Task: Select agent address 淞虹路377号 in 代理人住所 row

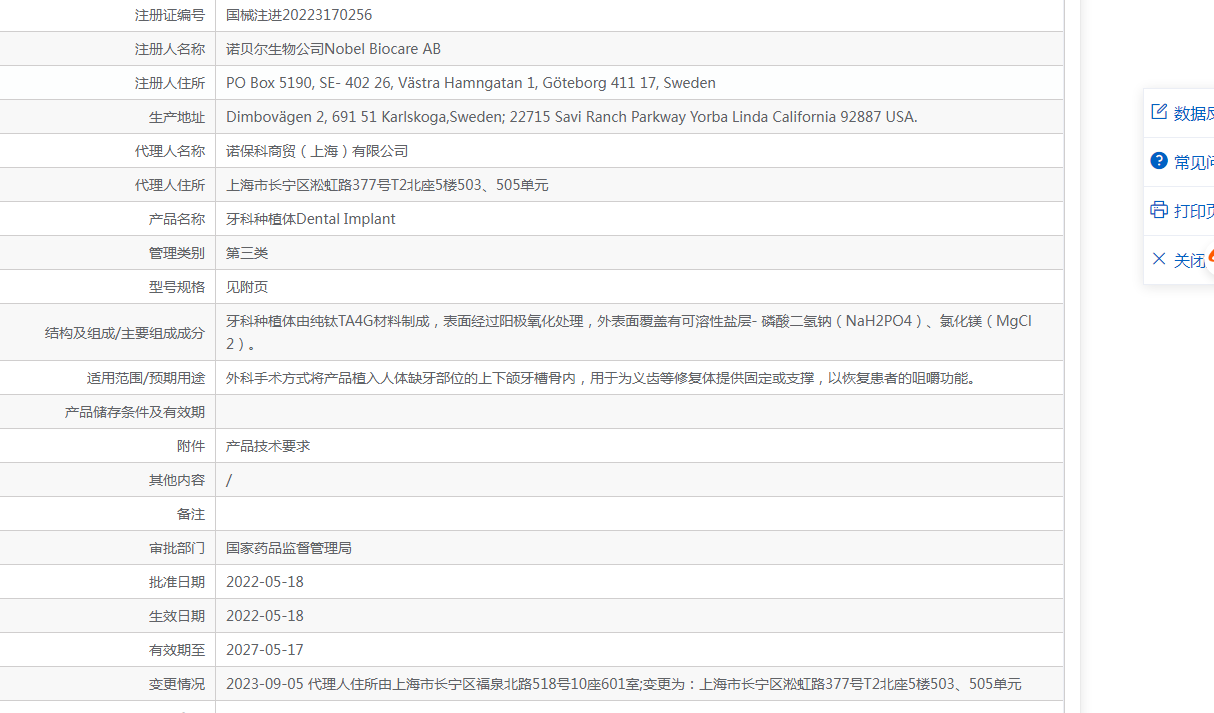Action: tap(387, 185)
